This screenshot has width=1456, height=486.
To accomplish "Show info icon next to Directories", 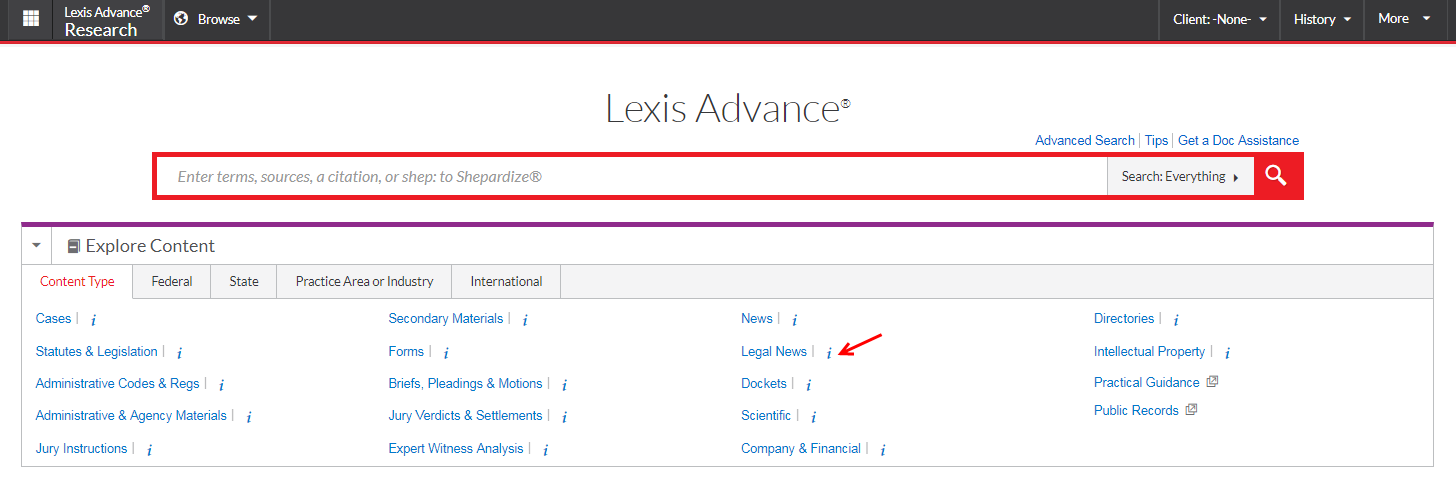I will coord(1176,321).
